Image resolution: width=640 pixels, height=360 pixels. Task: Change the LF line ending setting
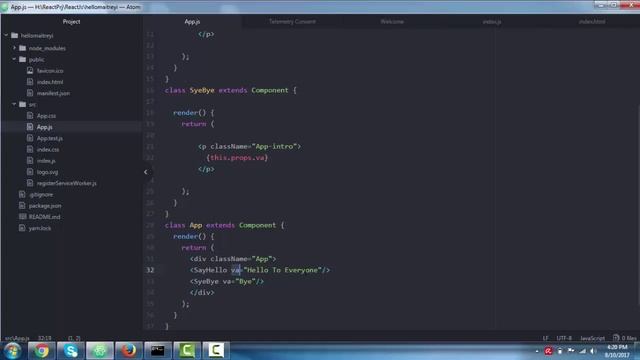tap(546, 338)
